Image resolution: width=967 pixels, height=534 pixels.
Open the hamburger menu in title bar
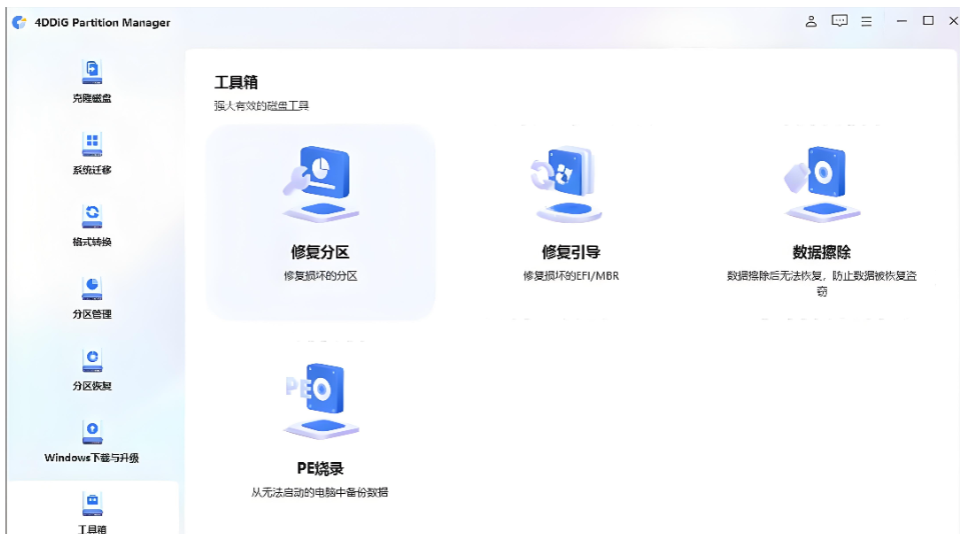tap(866, 22)
